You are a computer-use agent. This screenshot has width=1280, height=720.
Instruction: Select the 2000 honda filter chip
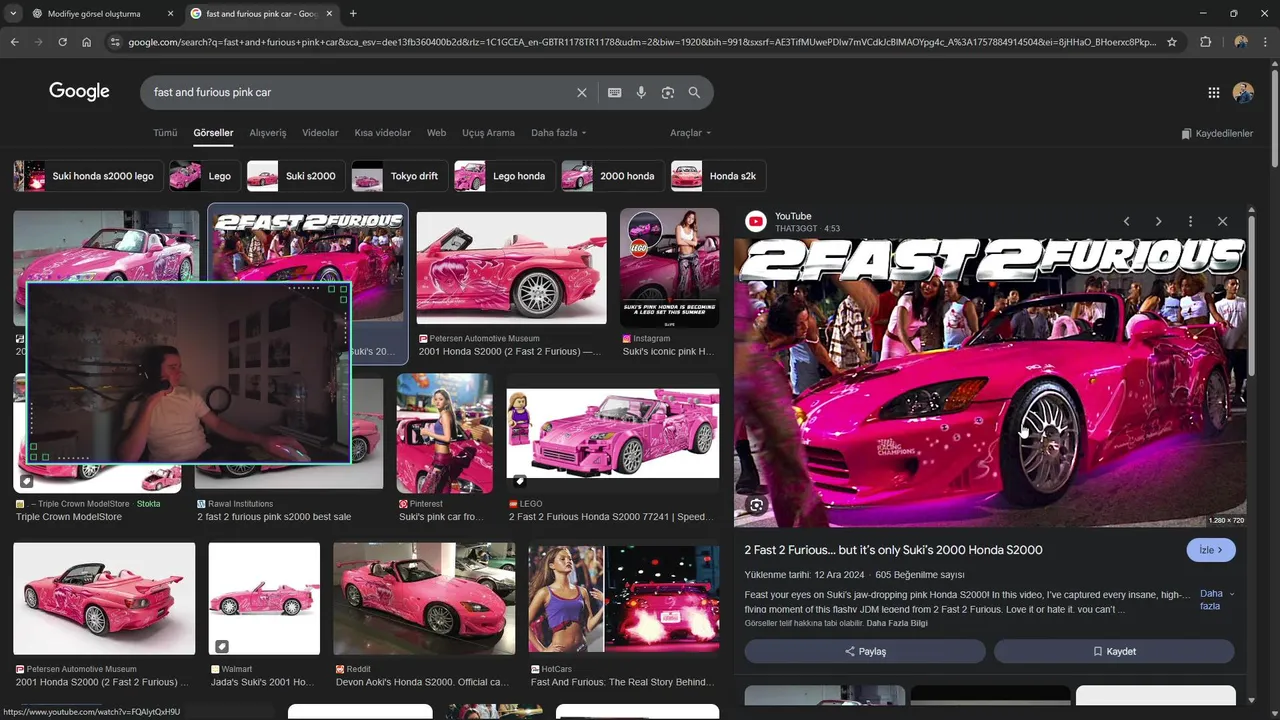tap(612, 176)
